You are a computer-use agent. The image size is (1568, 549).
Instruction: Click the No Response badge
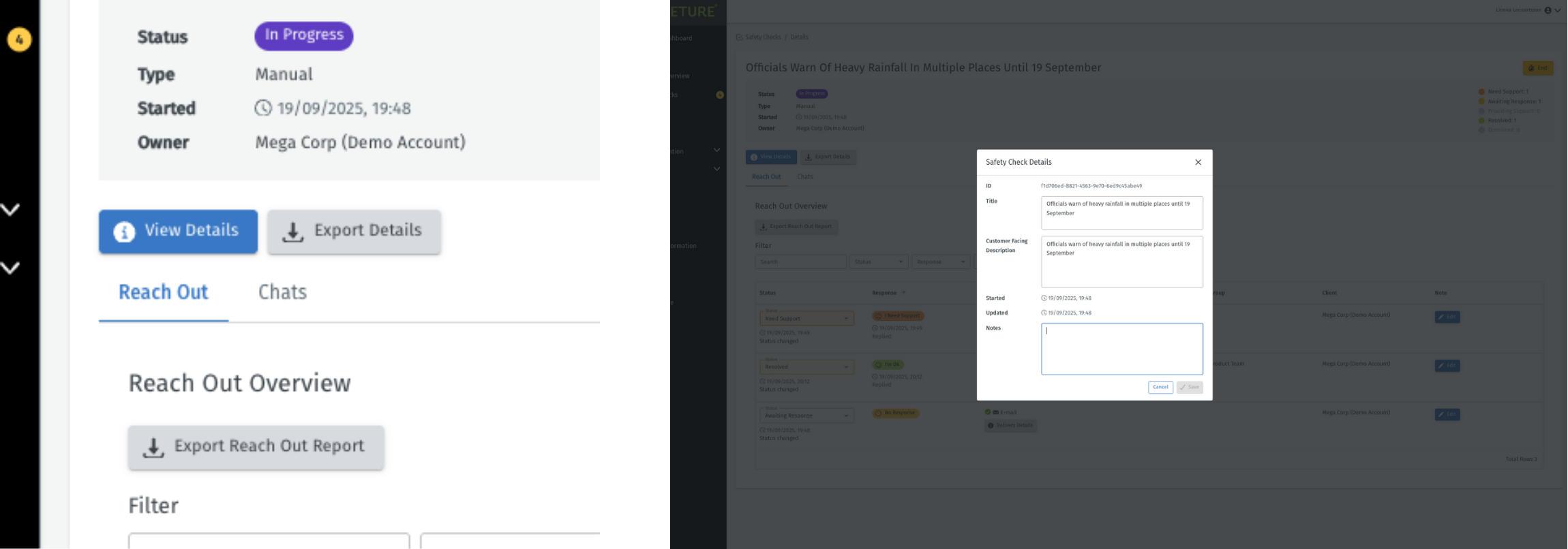(896, 413)
